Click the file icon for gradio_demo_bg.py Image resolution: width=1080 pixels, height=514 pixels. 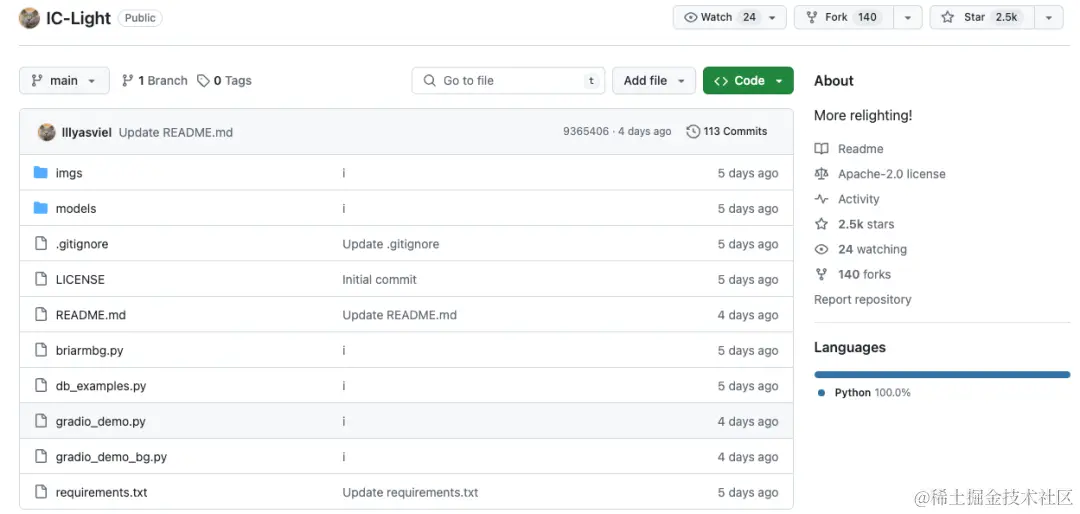(x=41, y=456)
